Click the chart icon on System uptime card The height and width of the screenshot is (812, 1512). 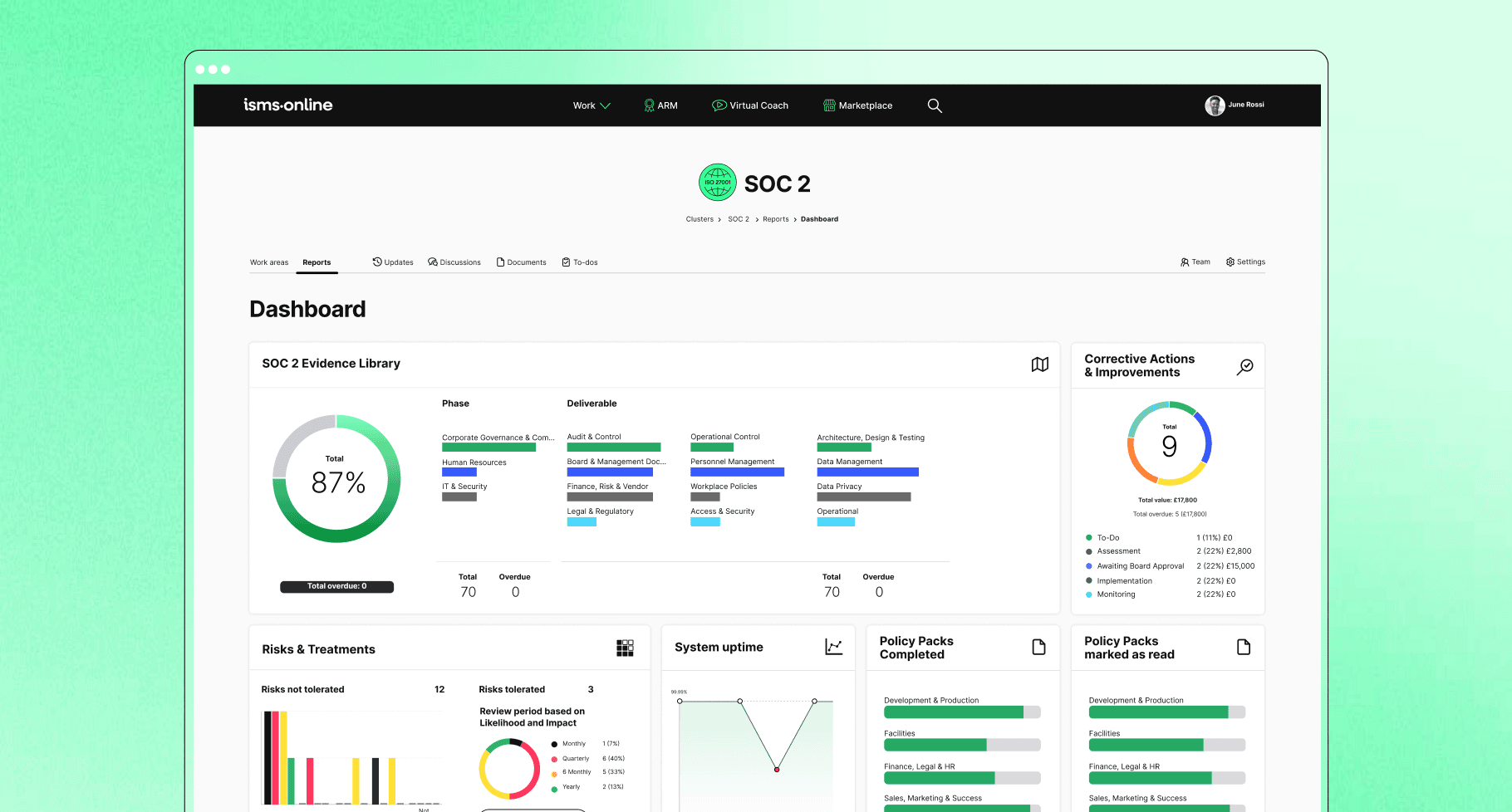(x=833, y=647)
